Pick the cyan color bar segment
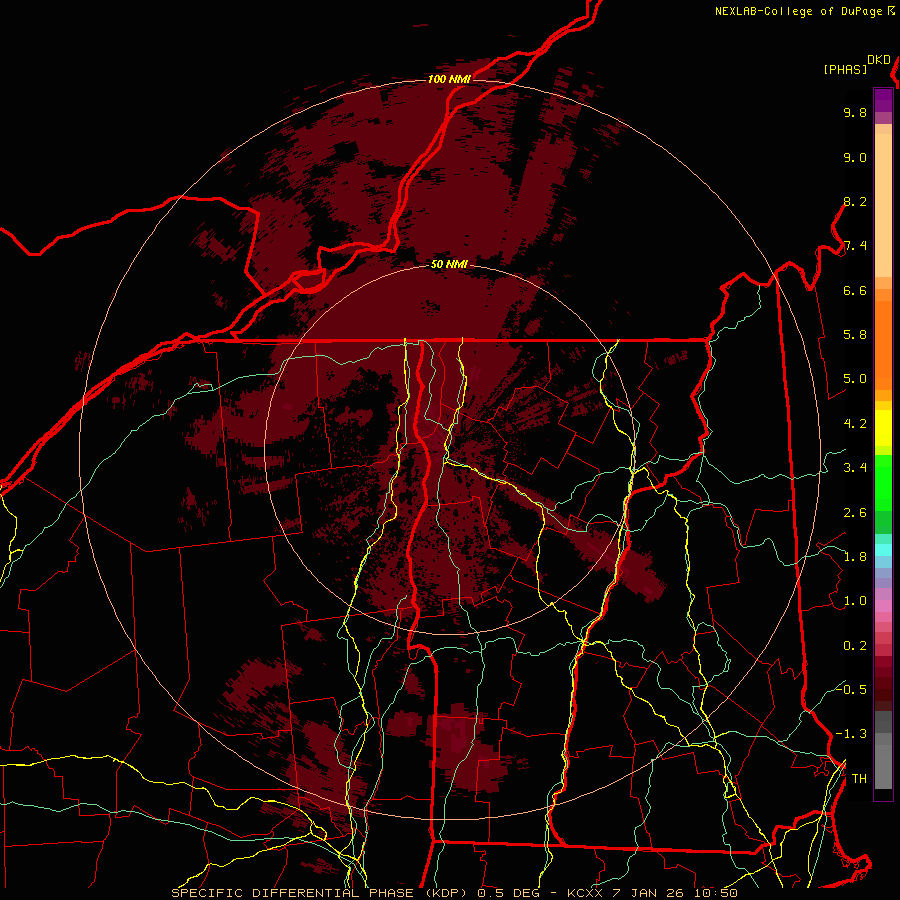The width and height of the screenshot is (900, 900). click(x=883, y=550)
